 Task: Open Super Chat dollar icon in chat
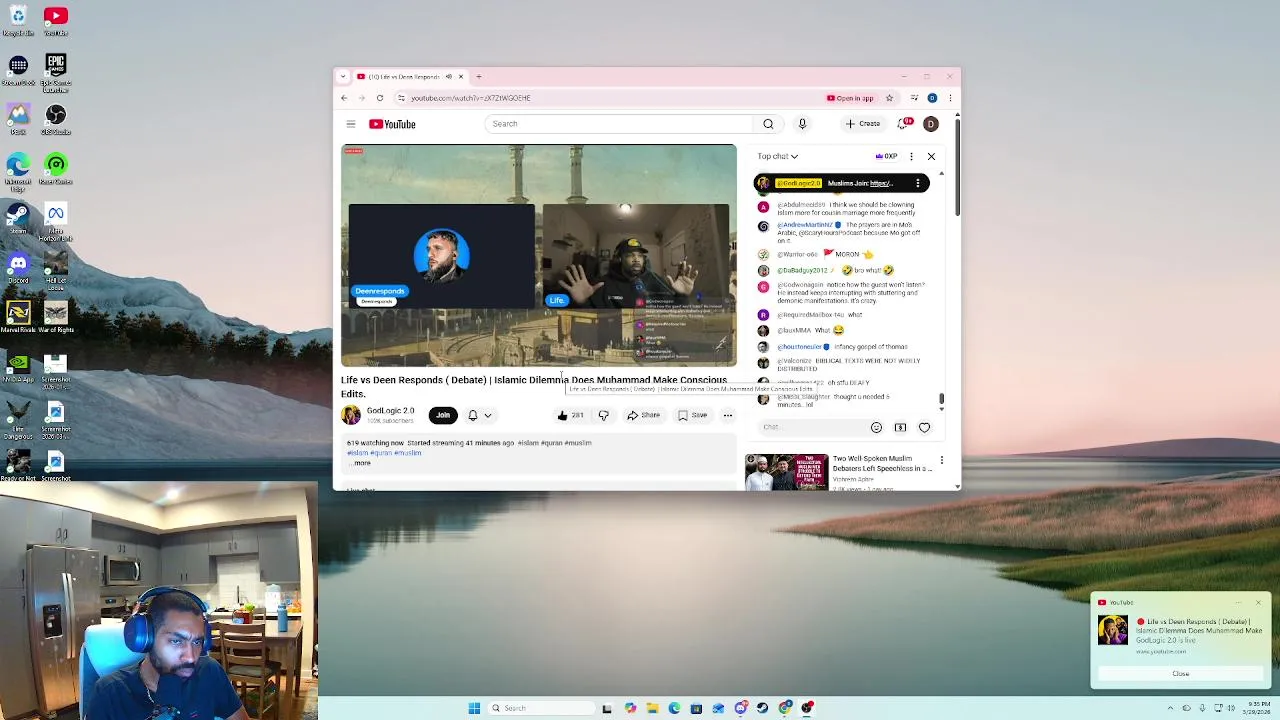pyautogui.click(x=900, y=427)
